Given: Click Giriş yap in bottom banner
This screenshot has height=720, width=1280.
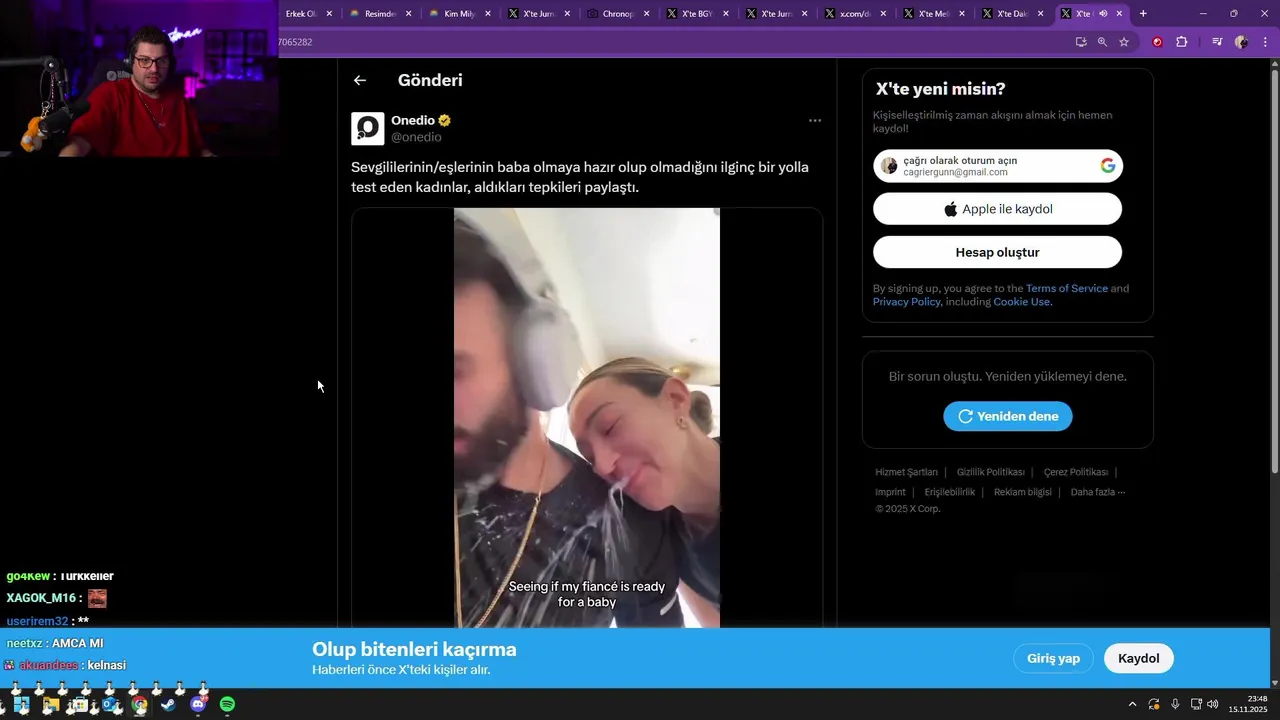Looking at the screenshot, I should coord(1054,658).
